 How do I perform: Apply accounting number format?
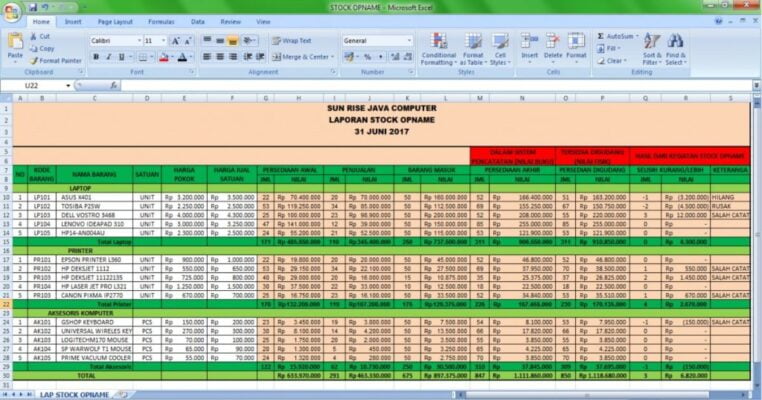coord(349,57)
